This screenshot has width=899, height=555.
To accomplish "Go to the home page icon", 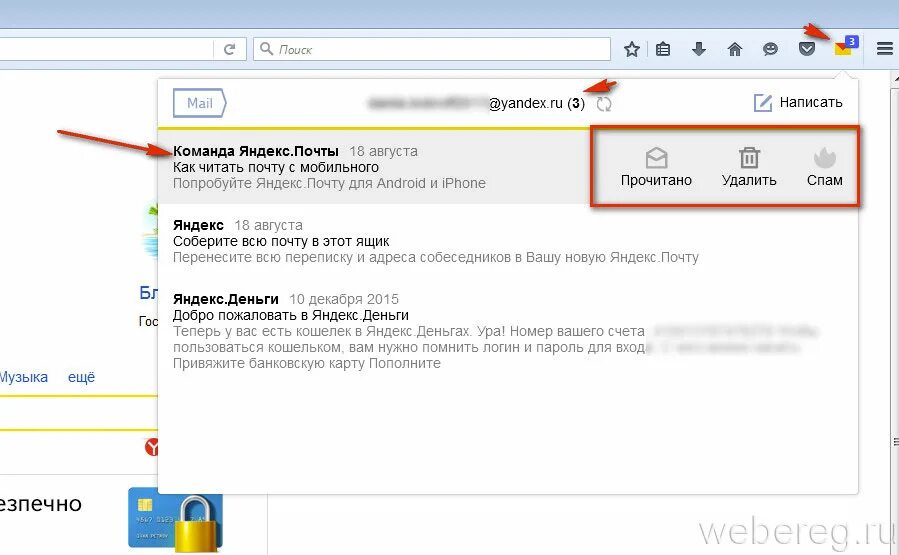I will pos(734,49).
